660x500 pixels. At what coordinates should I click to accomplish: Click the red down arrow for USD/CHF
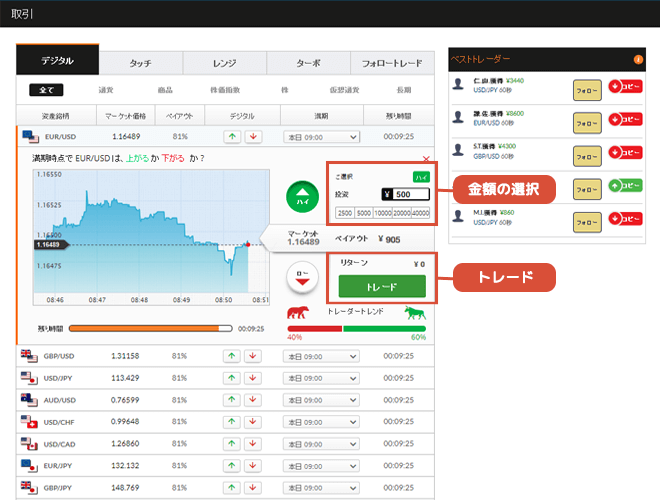point(253,422)
